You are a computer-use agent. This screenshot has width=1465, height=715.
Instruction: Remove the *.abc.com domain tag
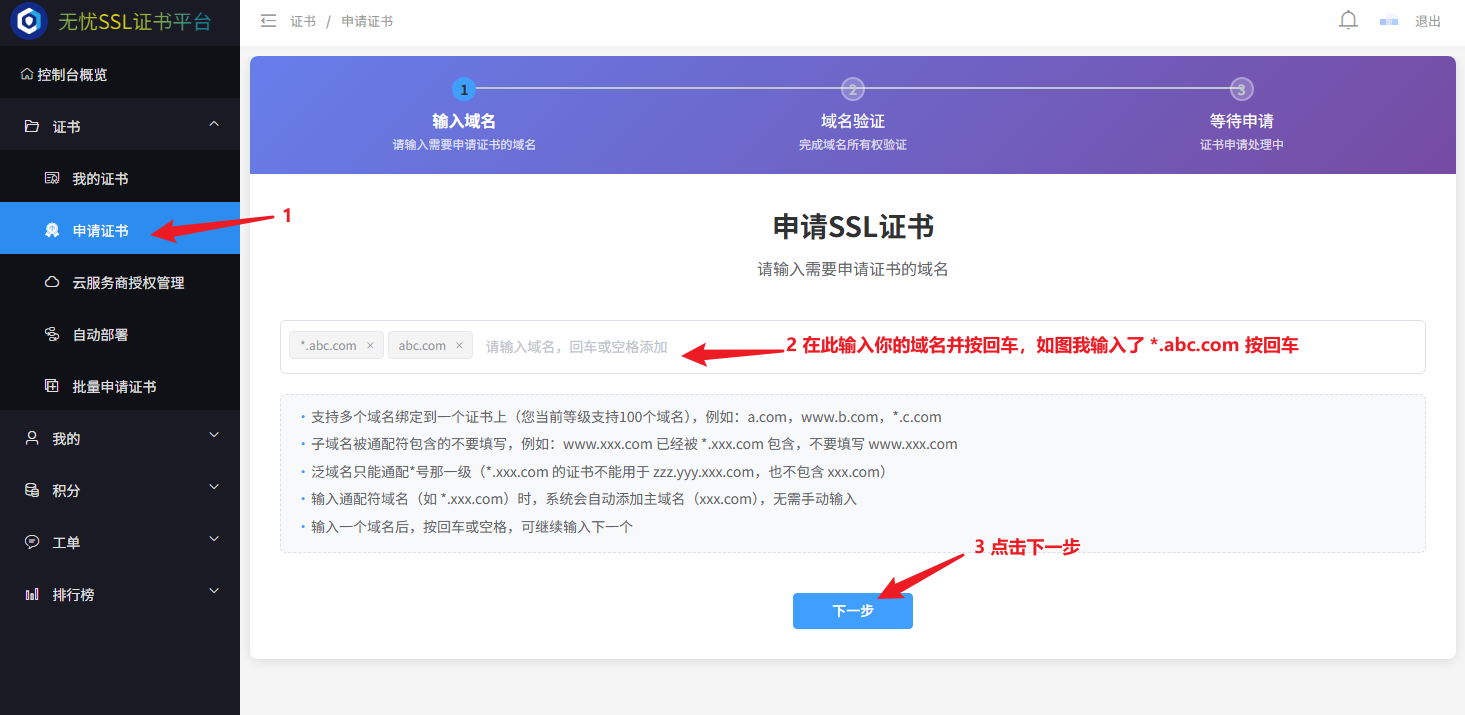370,345
